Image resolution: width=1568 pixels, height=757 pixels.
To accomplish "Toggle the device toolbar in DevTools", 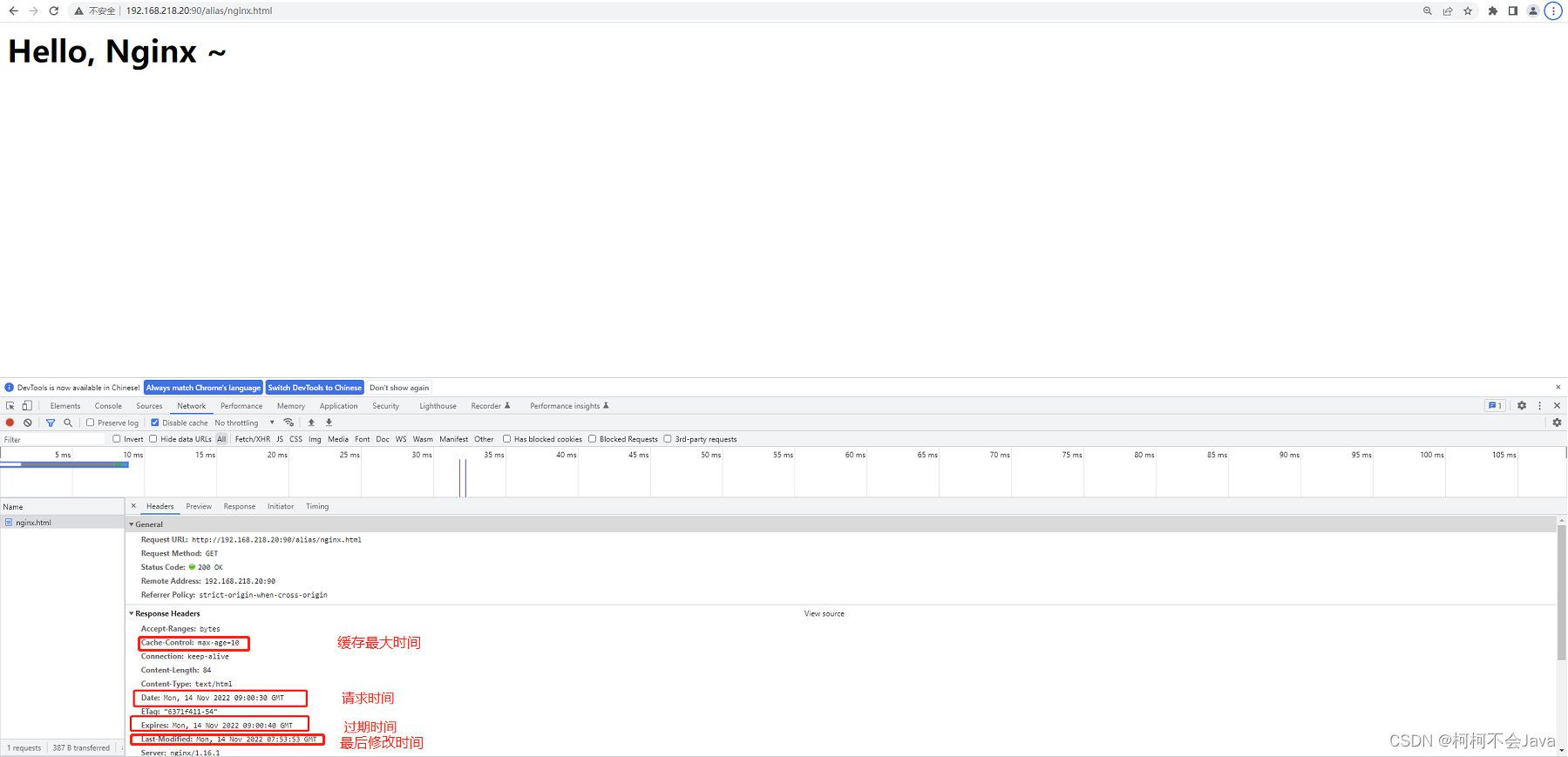I will (x=27, y=406).
